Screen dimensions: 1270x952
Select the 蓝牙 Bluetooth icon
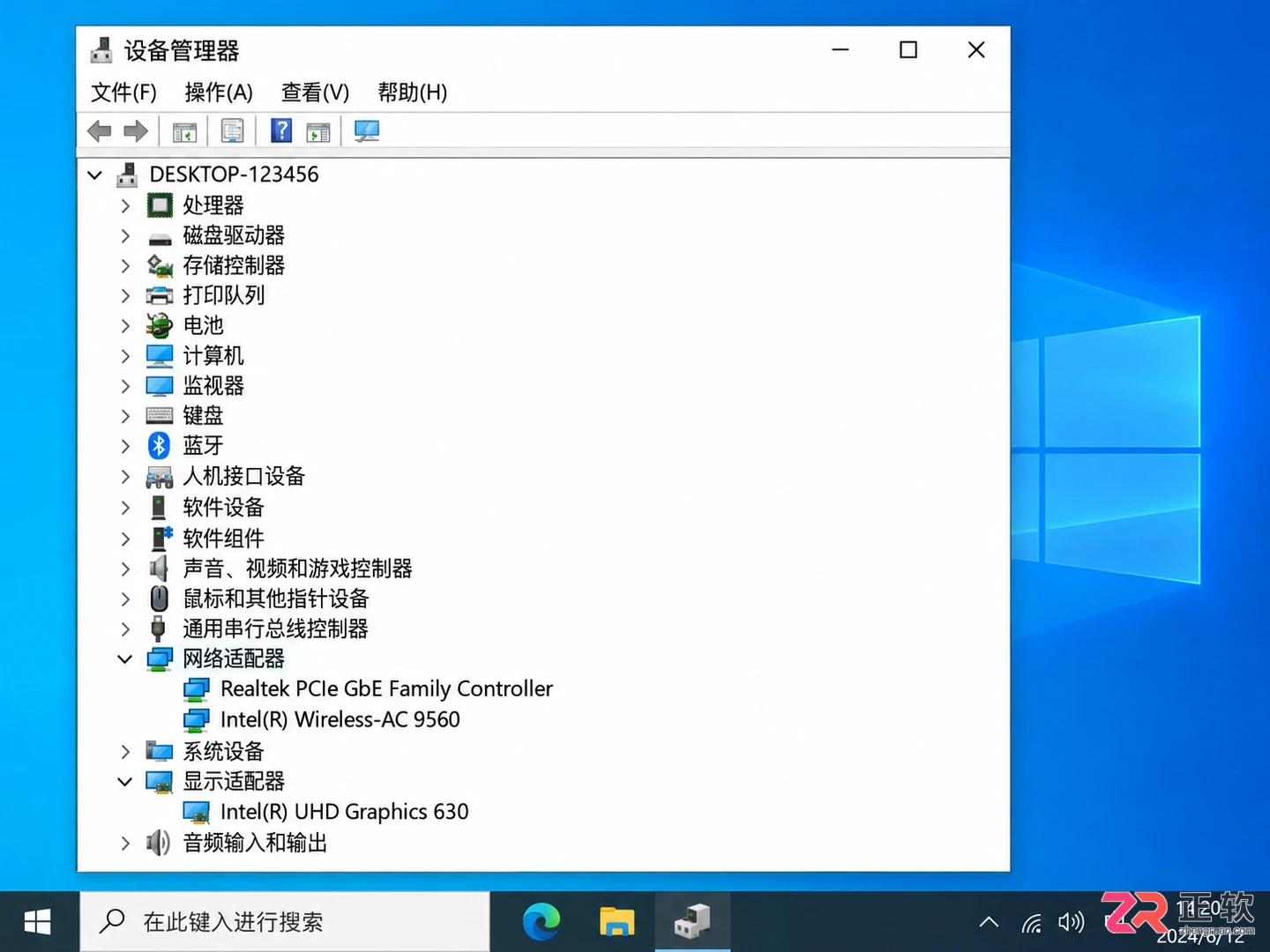(x=159, y=445)
